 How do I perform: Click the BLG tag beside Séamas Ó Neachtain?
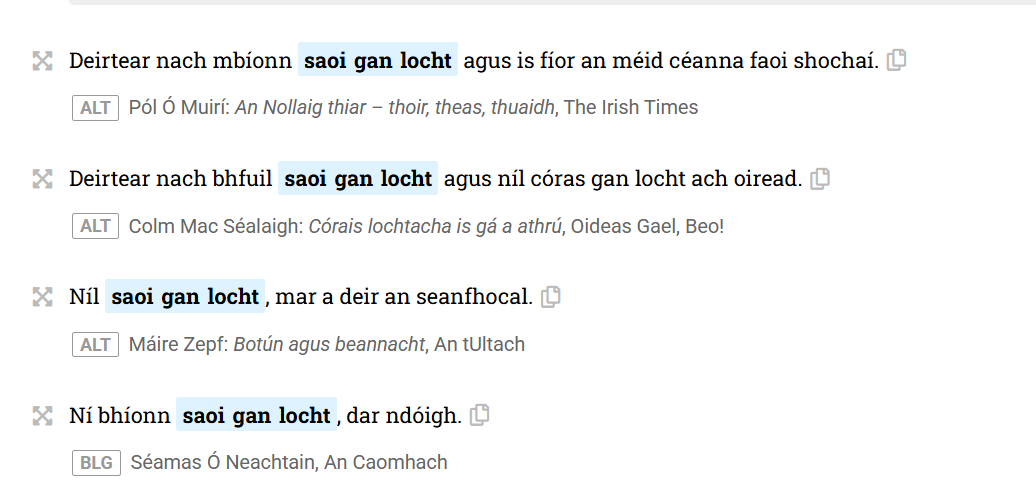[95, 462]
